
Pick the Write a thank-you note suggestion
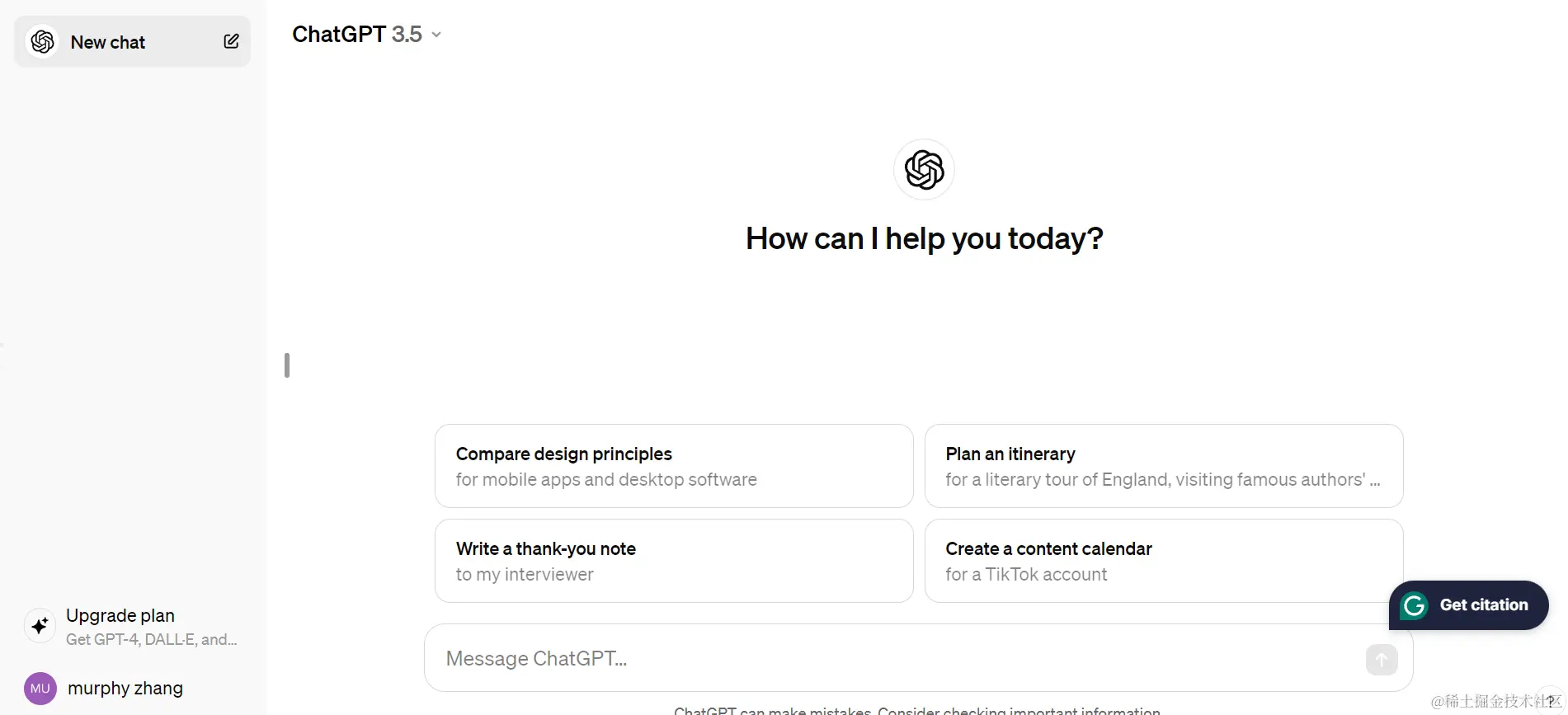[x=674, y=561]
